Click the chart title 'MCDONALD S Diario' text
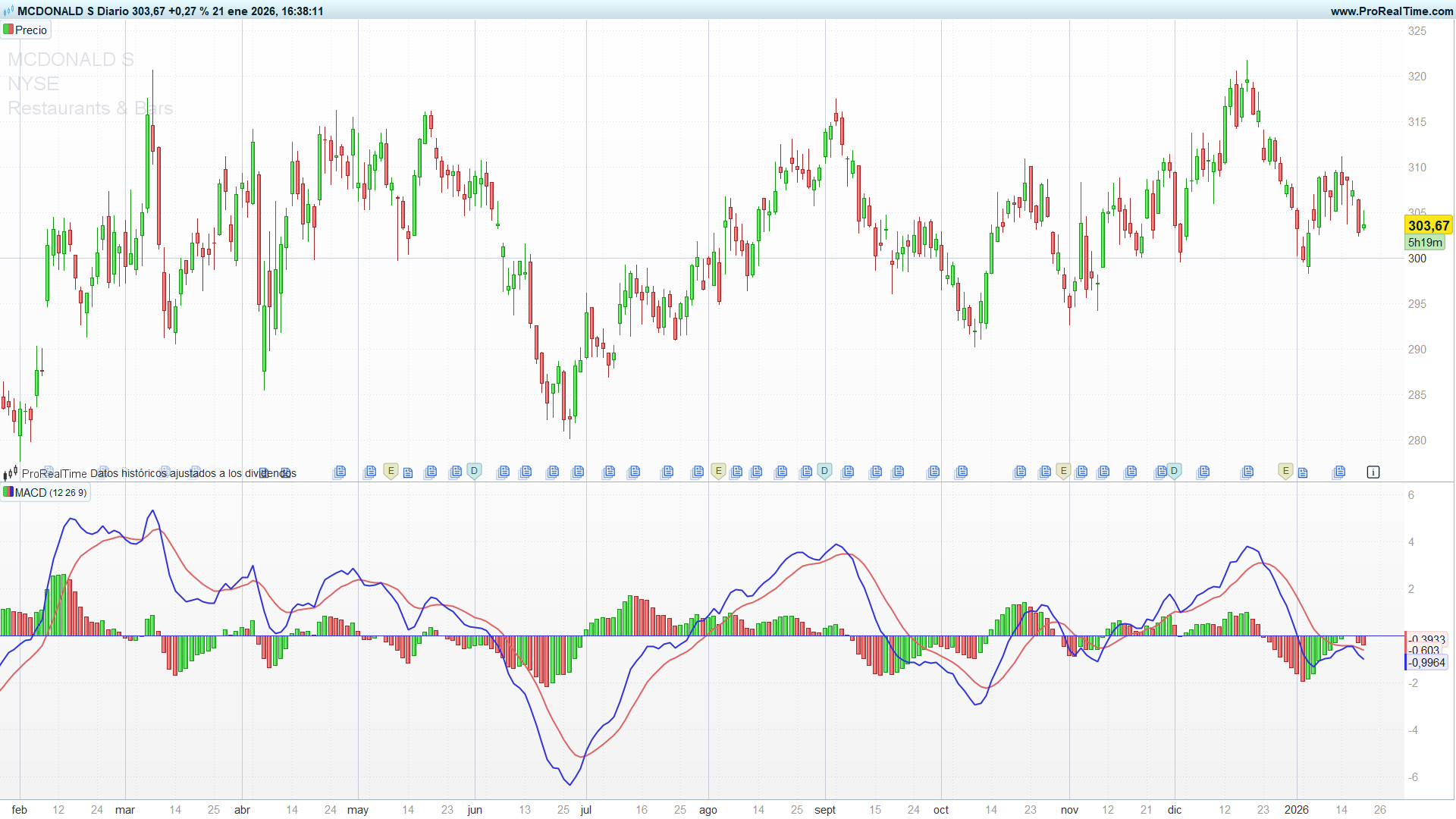Viewport: 1456px width, 819px height. click(73, 11)
